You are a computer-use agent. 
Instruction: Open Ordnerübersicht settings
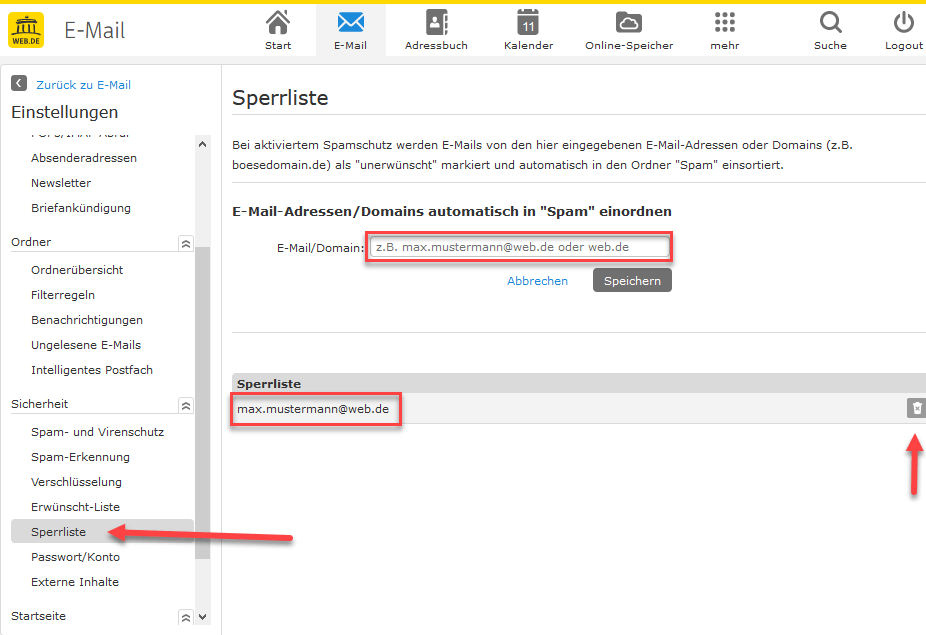click(77, 270)
